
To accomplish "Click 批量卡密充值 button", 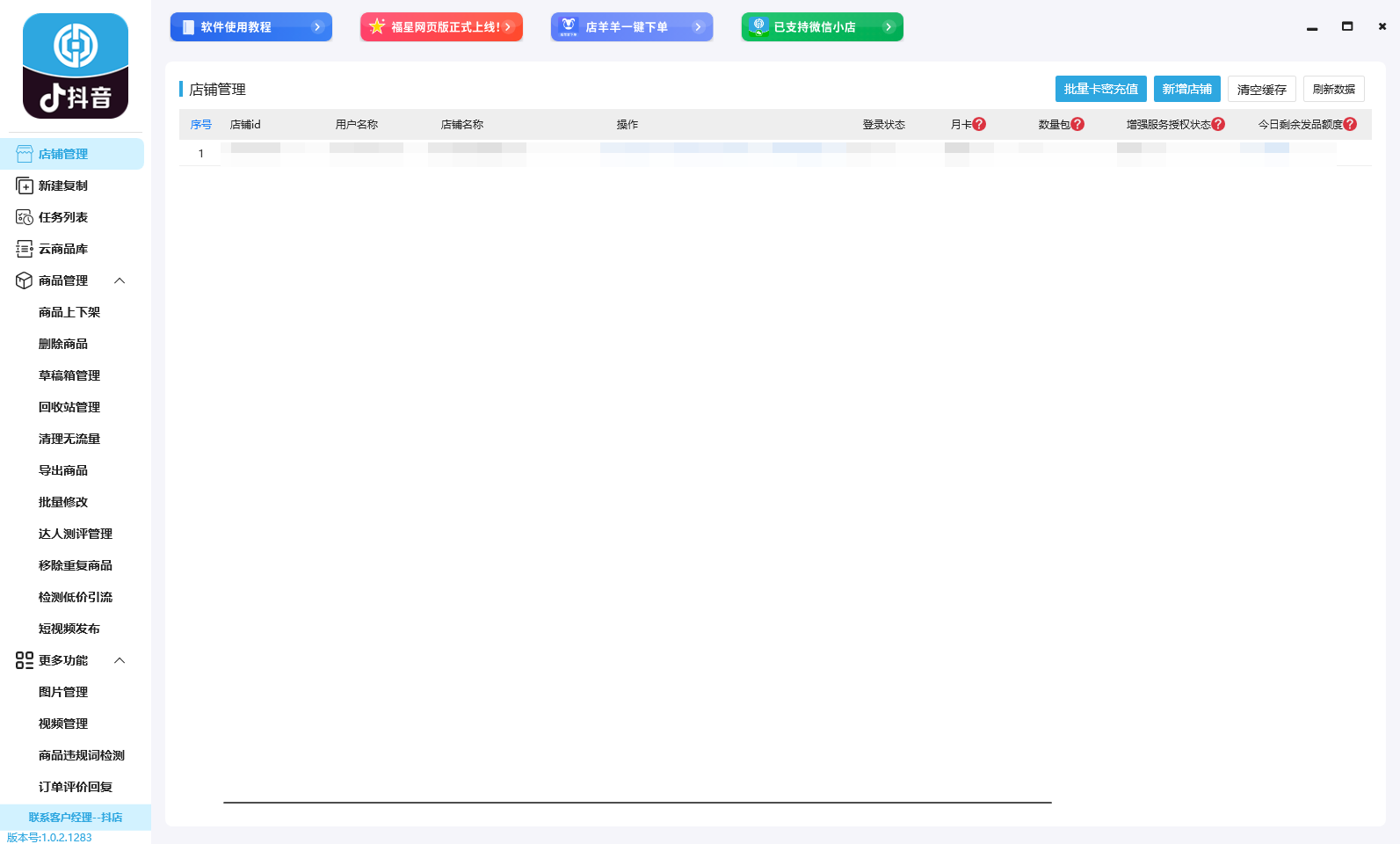I will [1101, 89].
